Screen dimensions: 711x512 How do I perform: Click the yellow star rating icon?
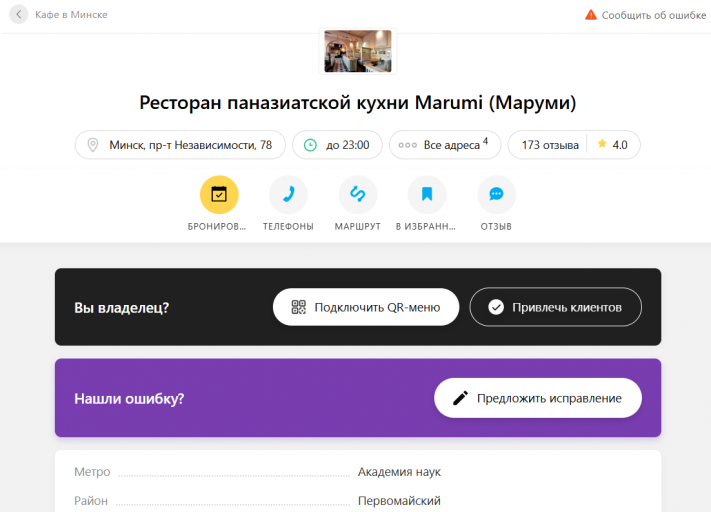pos(602,144)
